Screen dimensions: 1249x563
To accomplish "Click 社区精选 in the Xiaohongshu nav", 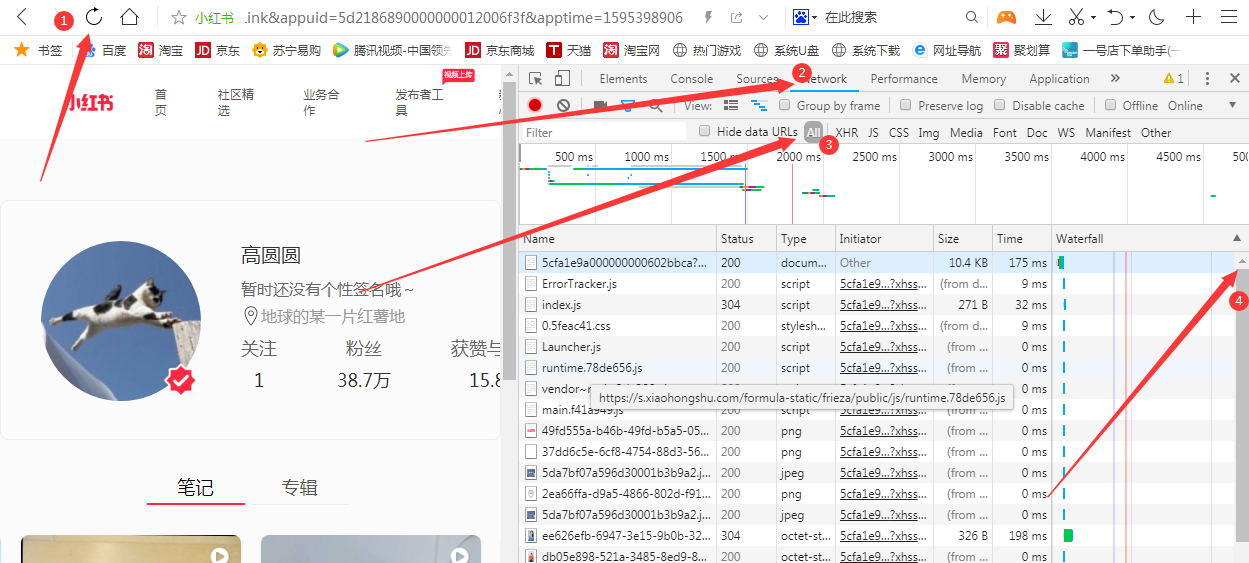I will 236,102.
